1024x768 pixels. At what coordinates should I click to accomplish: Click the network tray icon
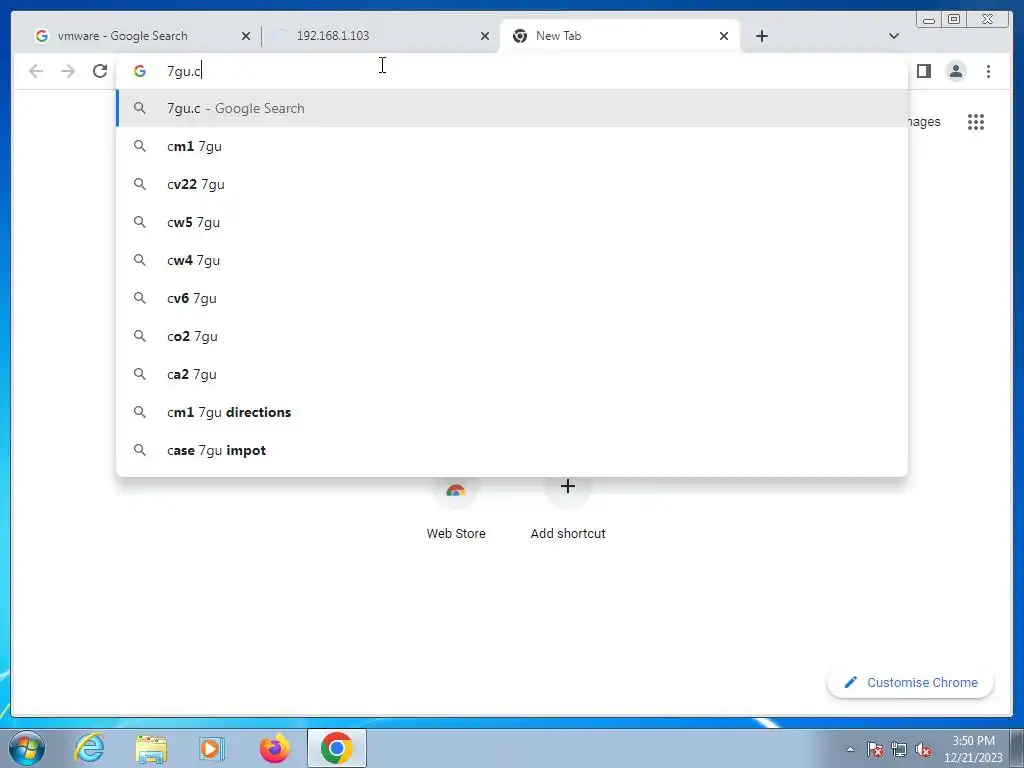point(899,749)
